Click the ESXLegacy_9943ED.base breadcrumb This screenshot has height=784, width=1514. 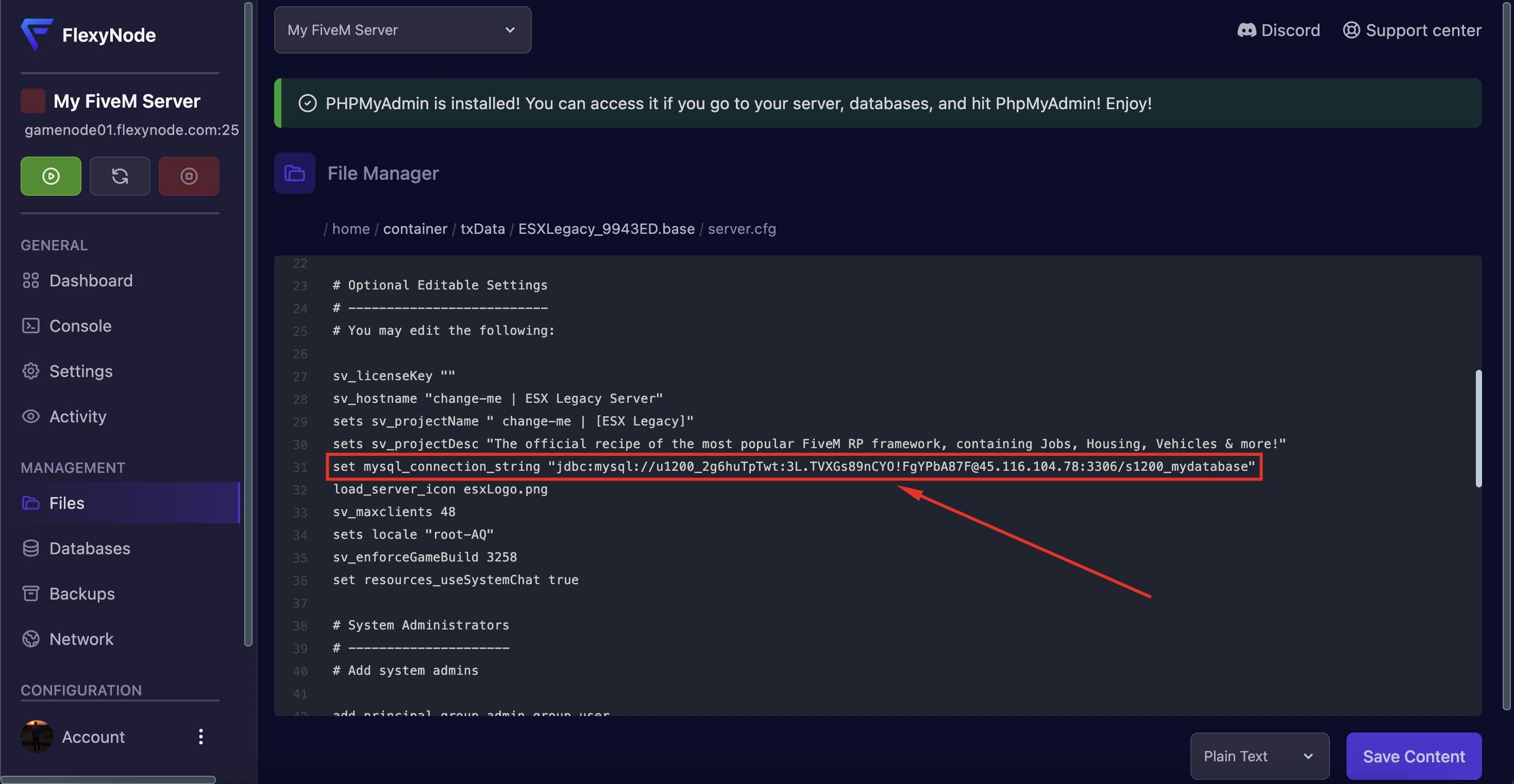tap(606, 229)
